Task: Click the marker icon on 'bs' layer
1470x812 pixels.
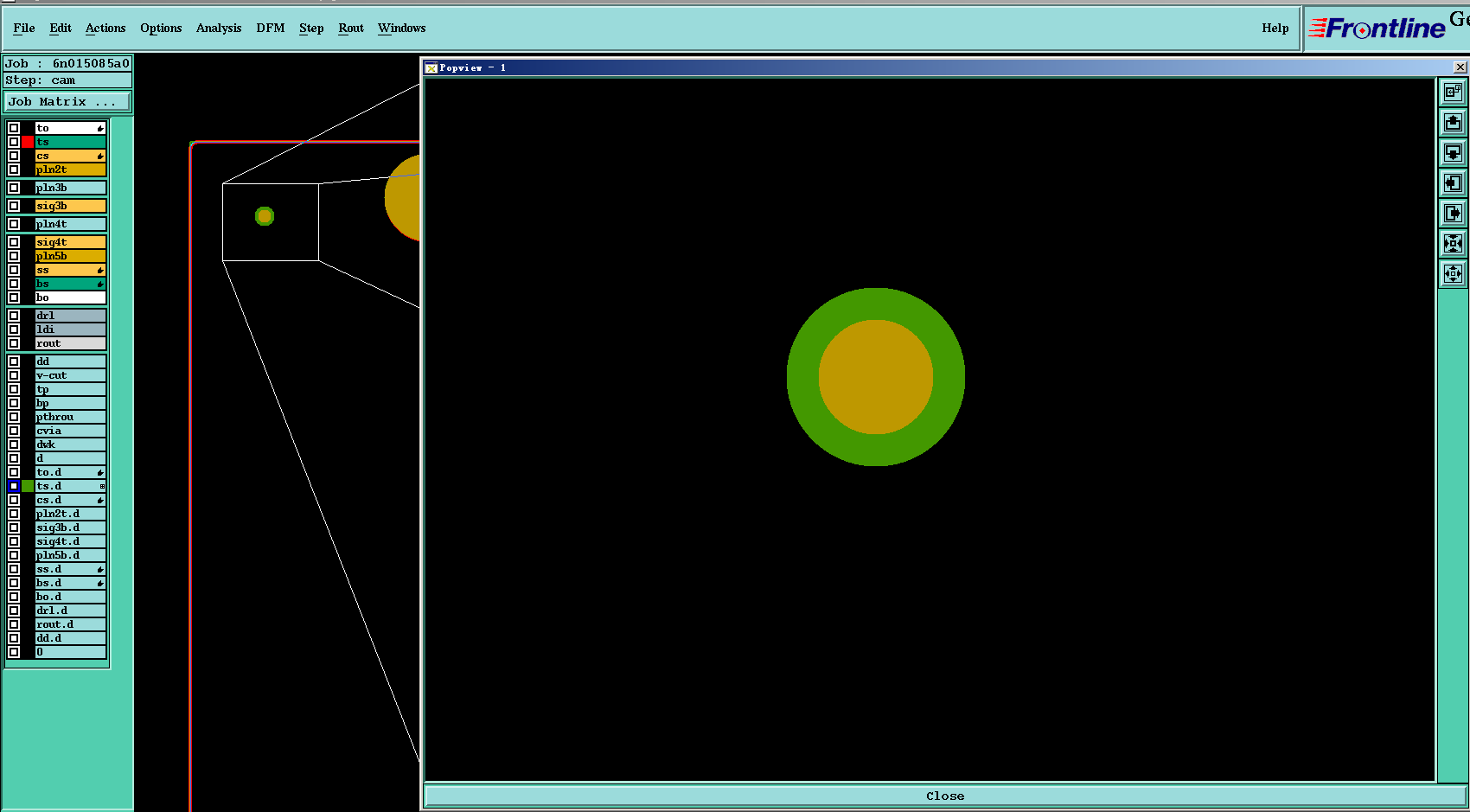Action: click(x=100, y=284)
